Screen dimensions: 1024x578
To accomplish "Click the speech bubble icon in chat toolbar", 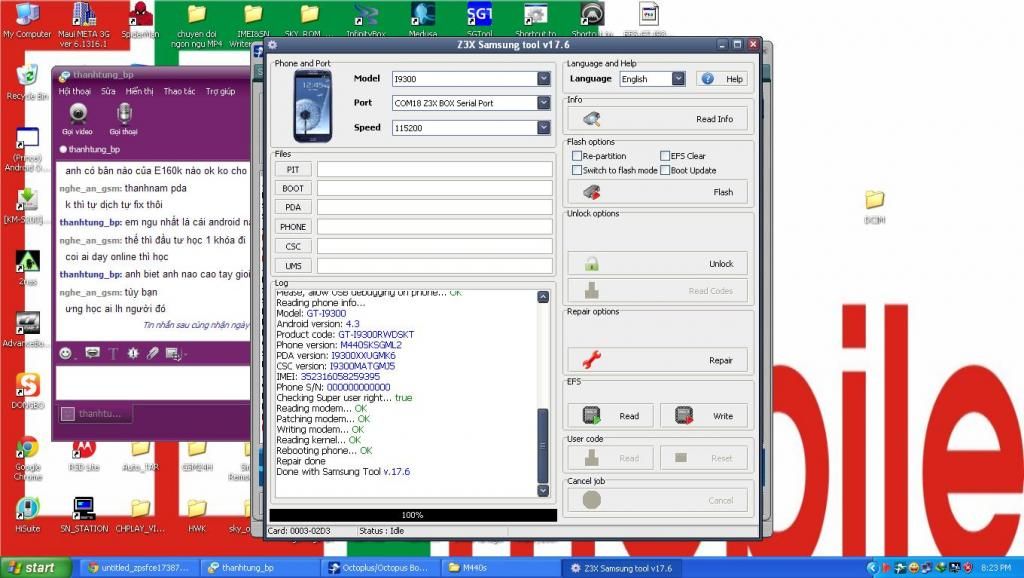I will (93, 353).
